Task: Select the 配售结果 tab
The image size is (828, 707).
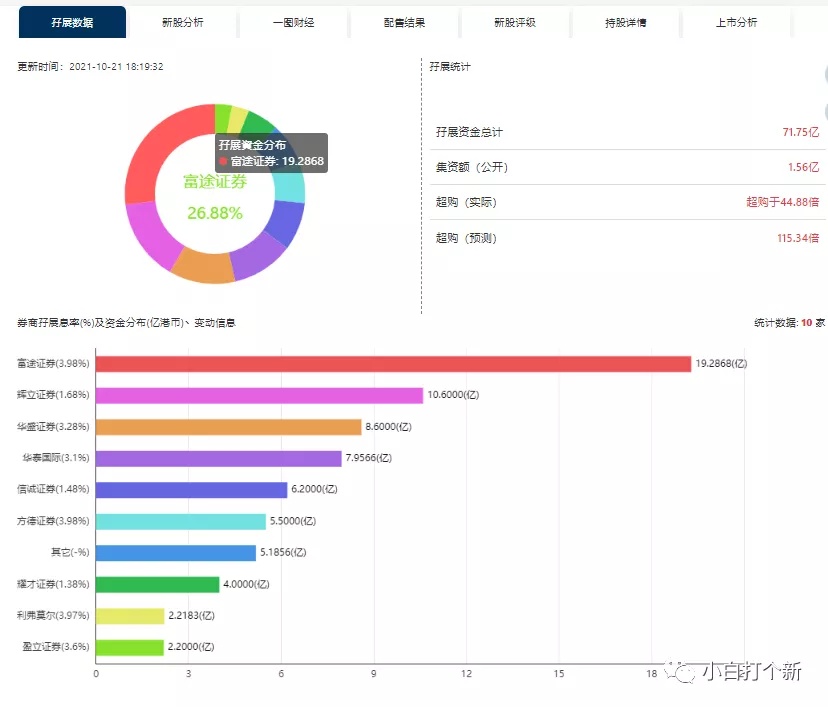Action: [404, 22]
